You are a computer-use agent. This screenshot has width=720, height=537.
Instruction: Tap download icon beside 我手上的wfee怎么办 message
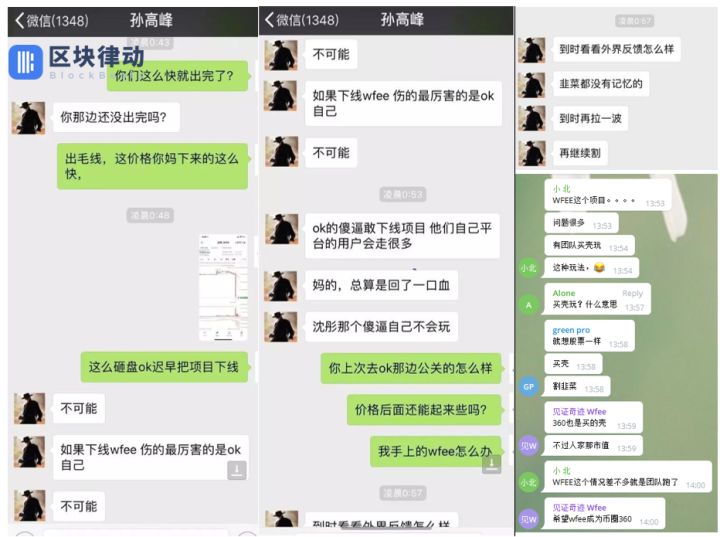click(x=491, y=464)
